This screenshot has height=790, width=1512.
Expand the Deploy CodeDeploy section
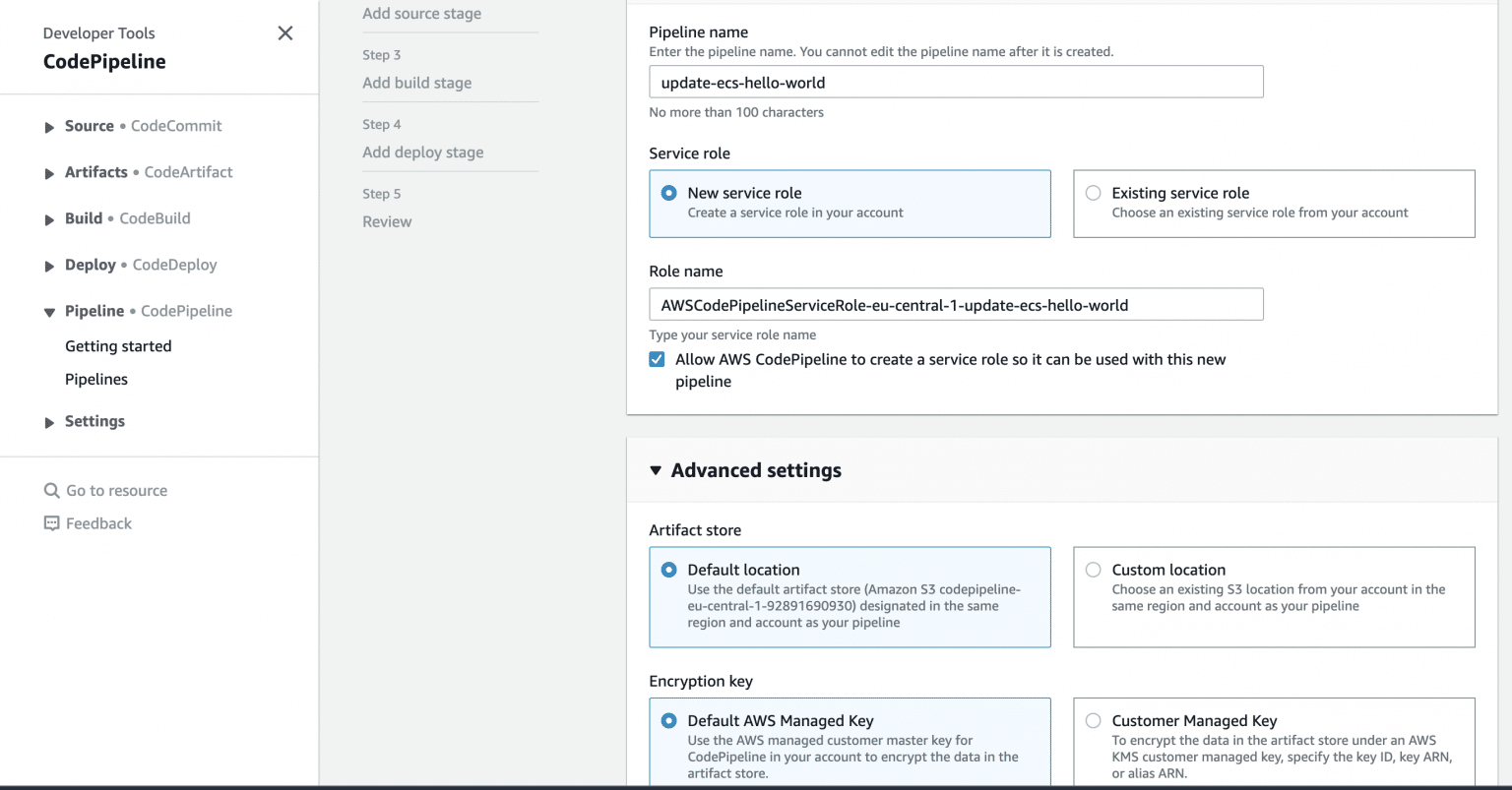tap(49, 265)
